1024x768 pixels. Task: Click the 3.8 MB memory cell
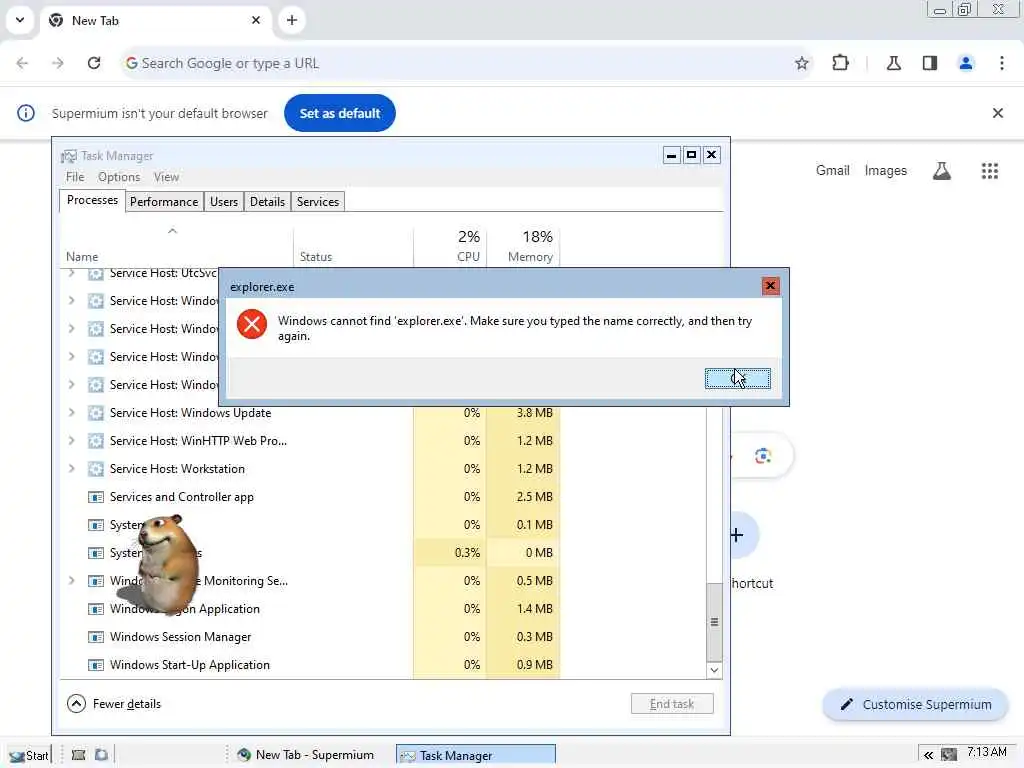[523, 413]
